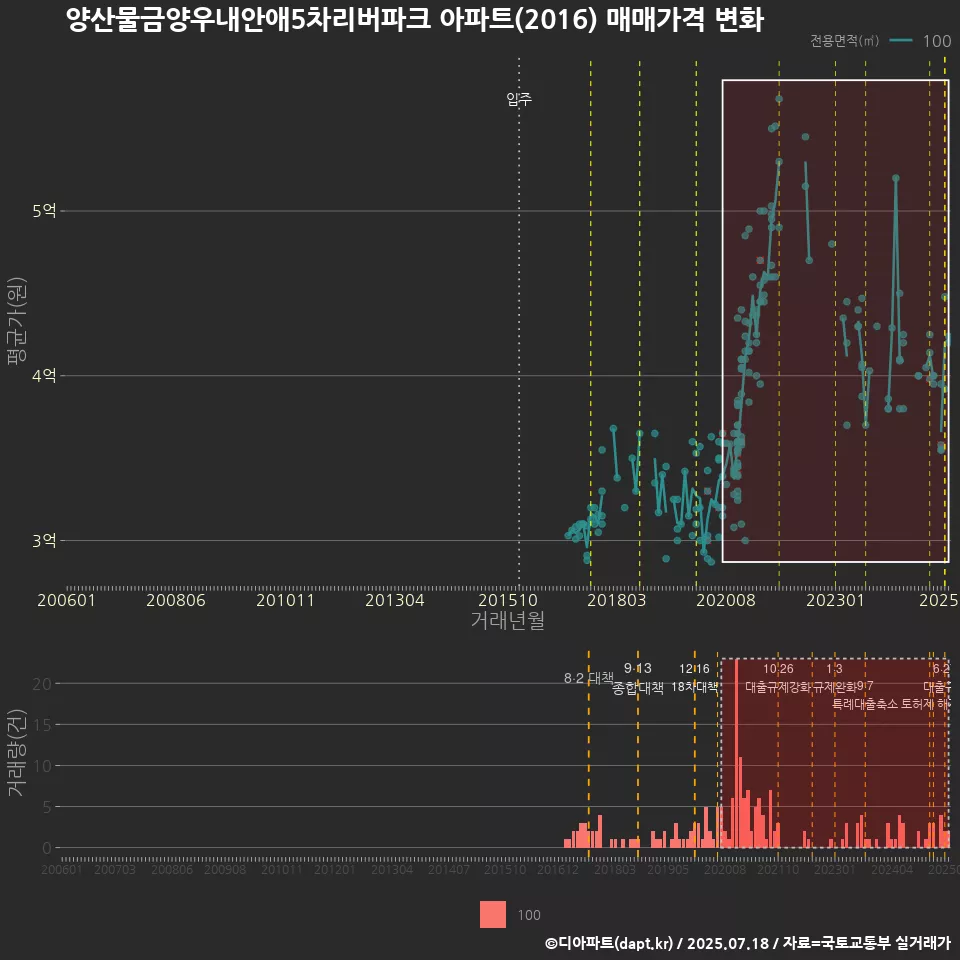Click the 100 label beside the teal legend line
The height and width of the screenshot is (960, 960).
click(x=937, y=41)
